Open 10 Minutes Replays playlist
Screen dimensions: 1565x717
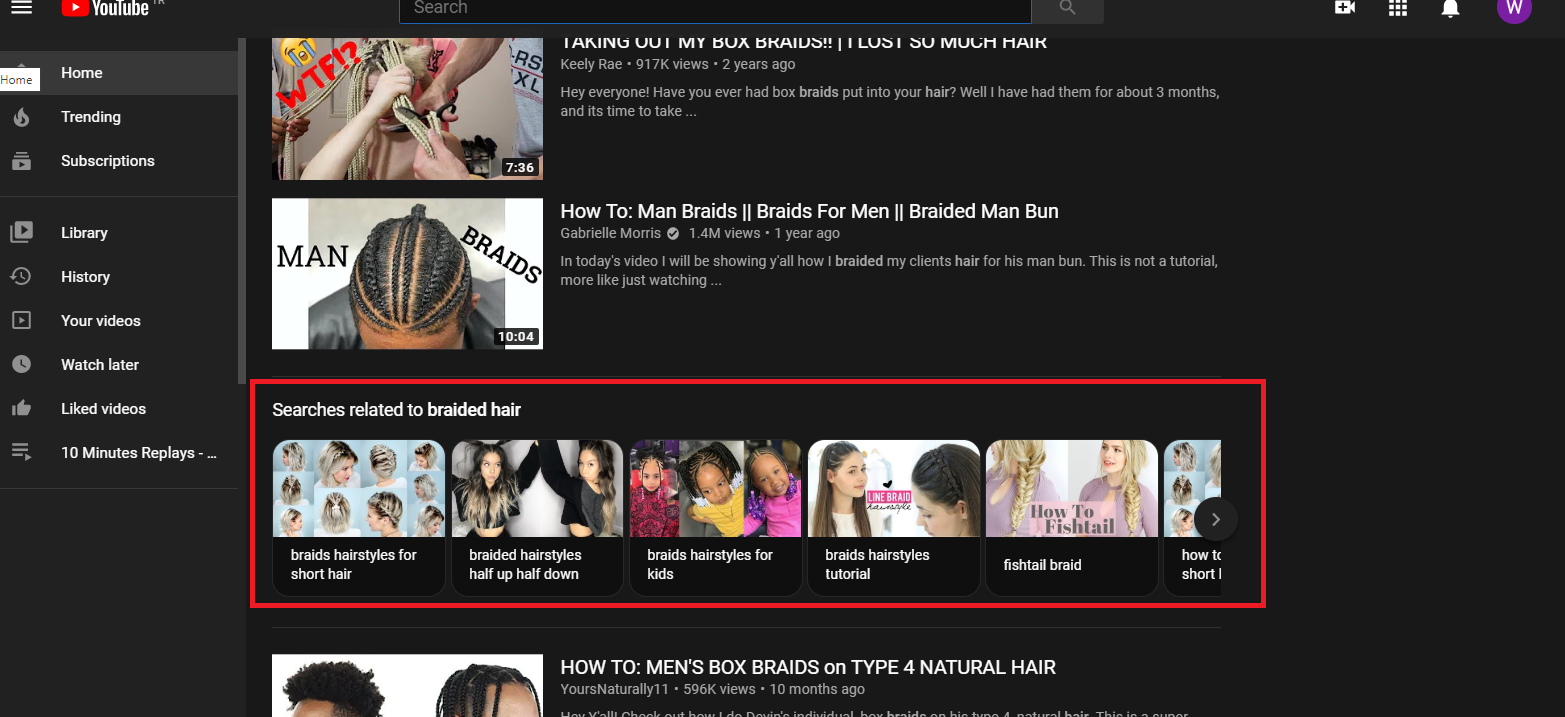(x=119, y=453)
